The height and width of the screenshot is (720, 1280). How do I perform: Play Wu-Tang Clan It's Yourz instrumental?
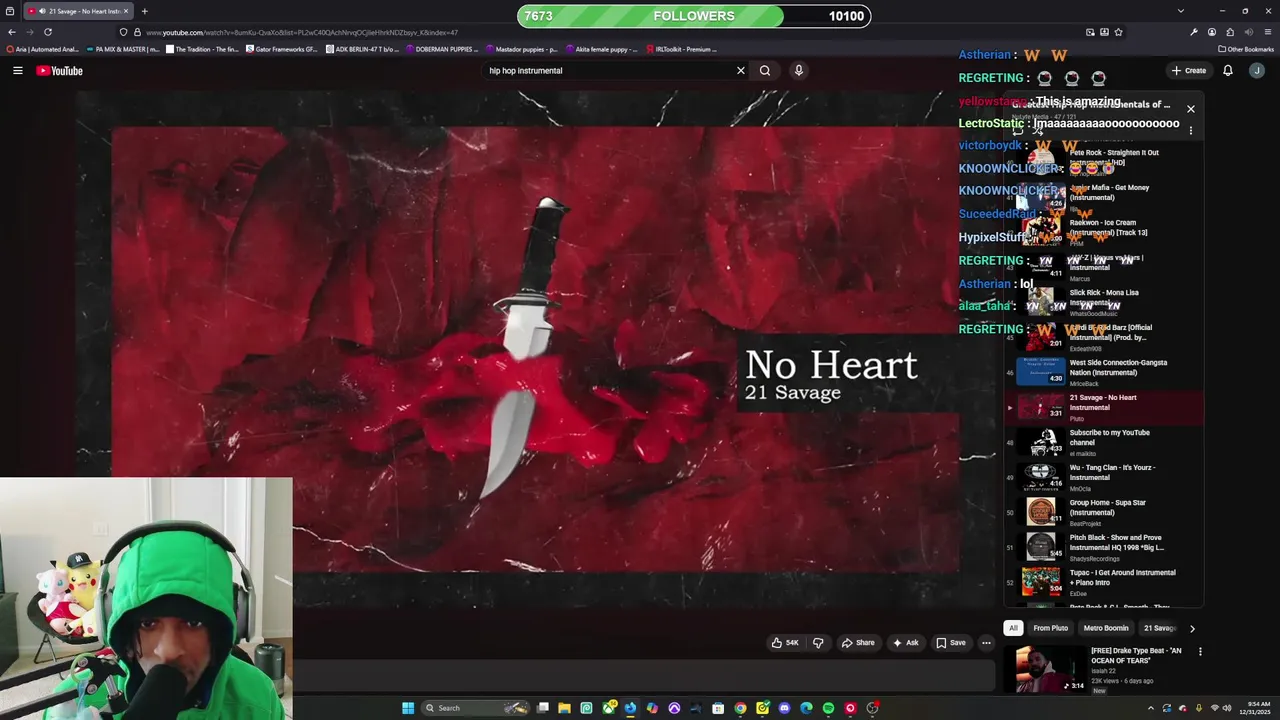tap(1104, 477)
